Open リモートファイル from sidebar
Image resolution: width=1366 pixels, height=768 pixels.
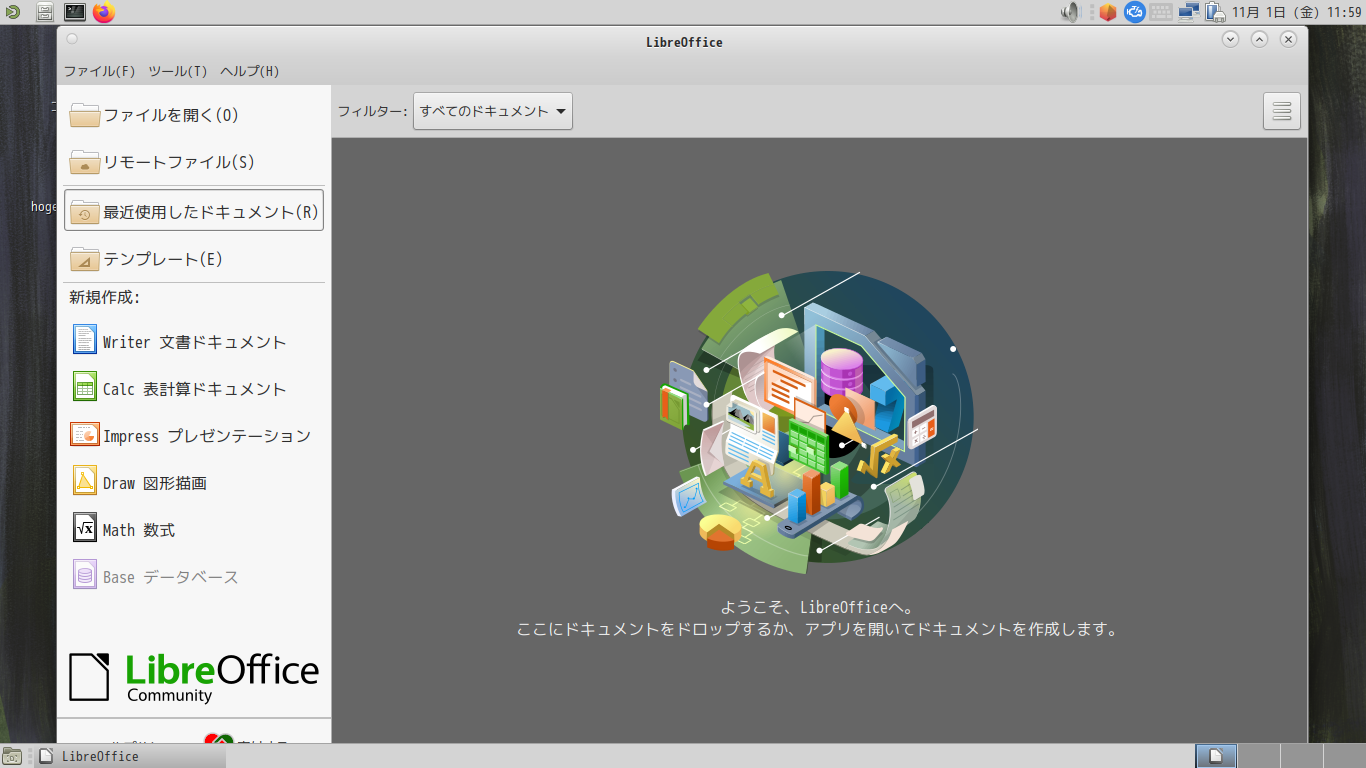(x=178, y=162)
